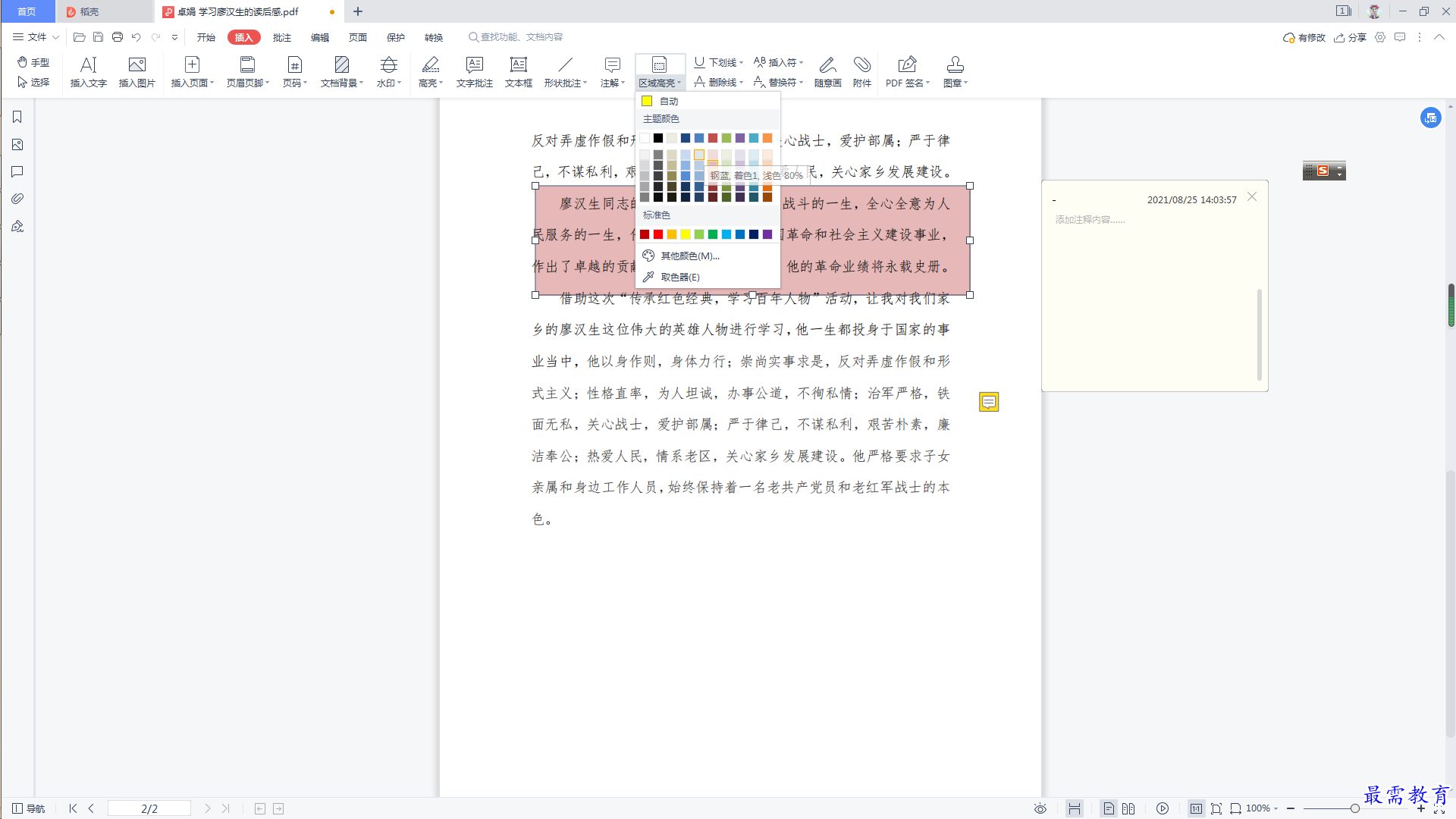1456x819 pixels.
Task: Open the File (文件) menu
Action: [36, 37]
